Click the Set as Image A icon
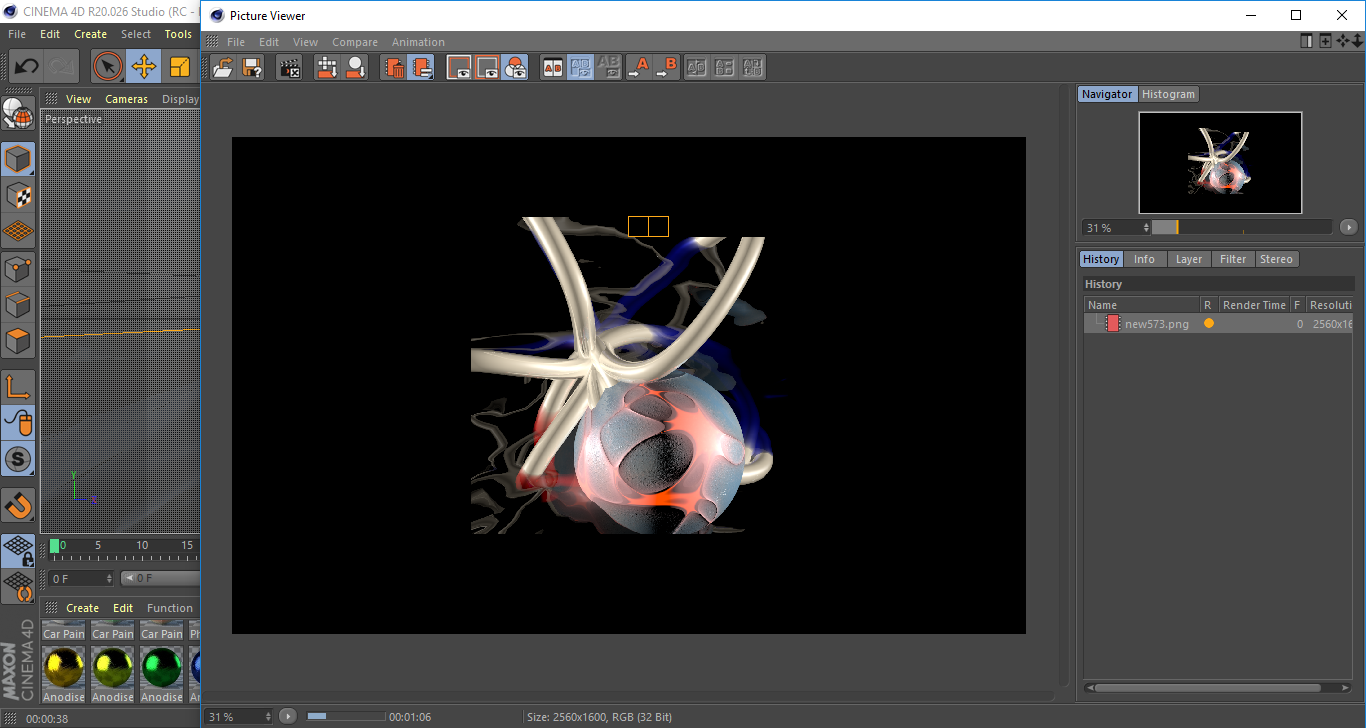1366x728 pixels. 640,67
